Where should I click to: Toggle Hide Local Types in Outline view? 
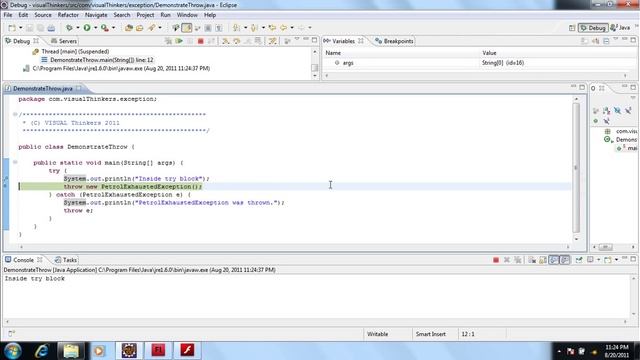point(607,121)
